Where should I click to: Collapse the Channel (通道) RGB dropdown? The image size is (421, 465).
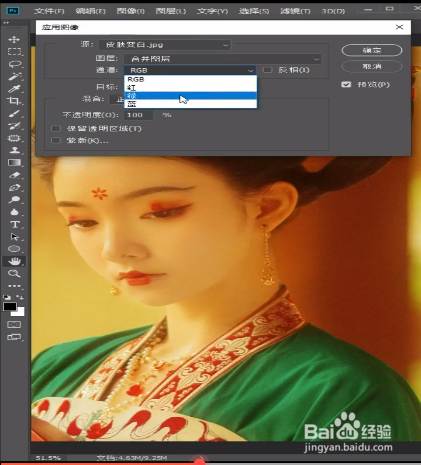coord(190,70)
